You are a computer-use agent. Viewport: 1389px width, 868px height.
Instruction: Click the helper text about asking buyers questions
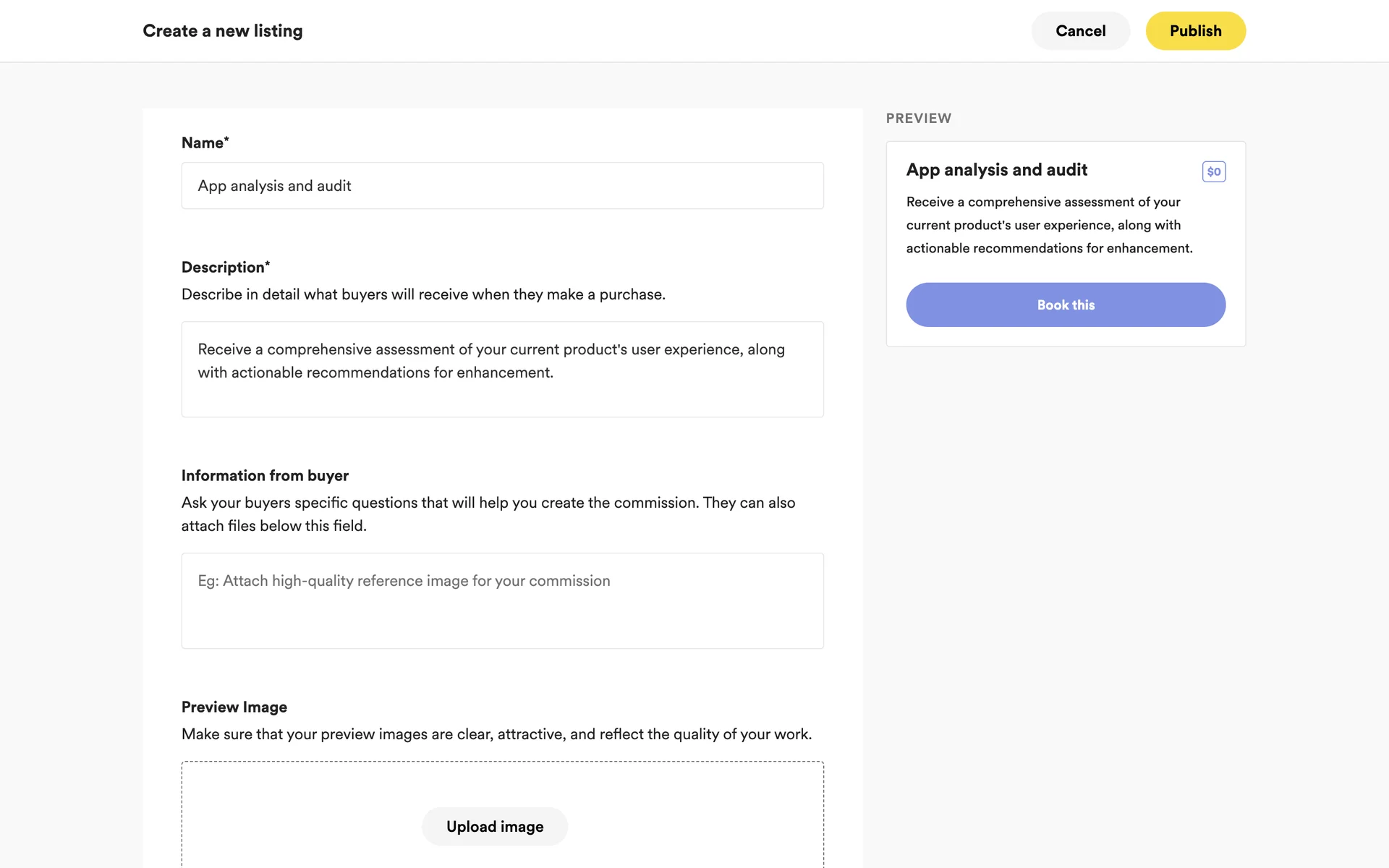coord(488,514)
